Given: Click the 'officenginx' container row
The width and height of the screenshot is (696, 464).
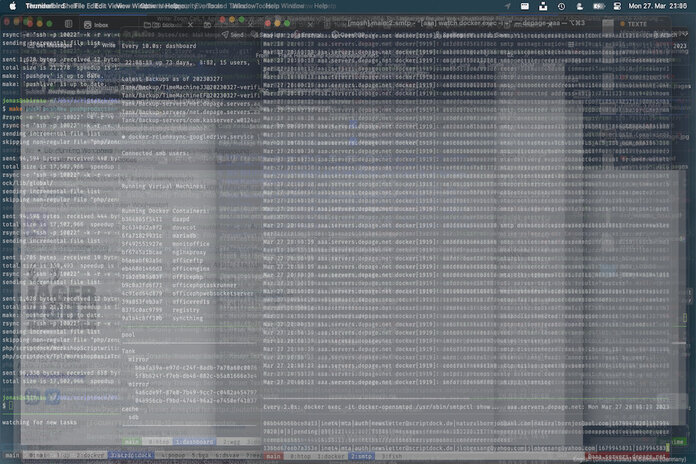Looking at the screenshot, I should coord(166,269).
